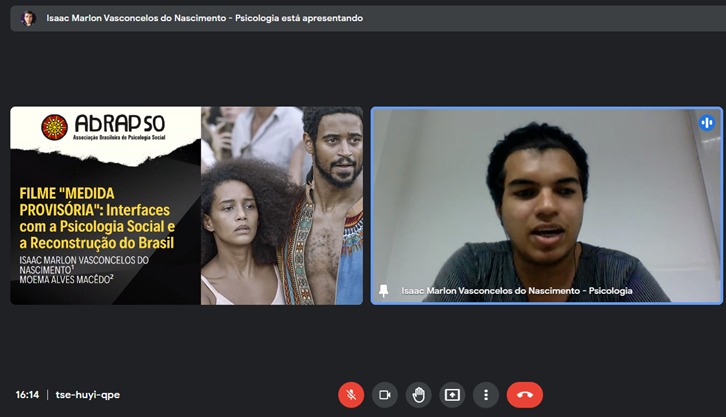Click the present screen button

point(452,395)
